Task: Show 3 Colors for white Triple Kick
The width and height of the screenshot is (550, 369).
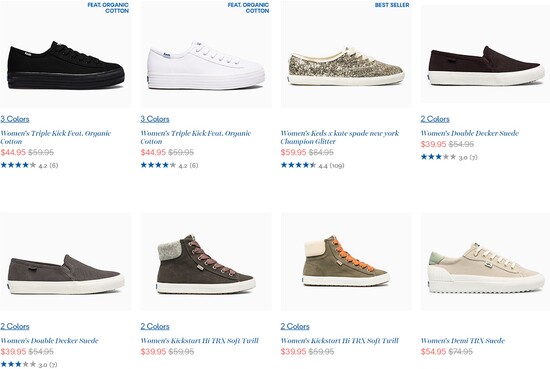Action: click(155, 119)
